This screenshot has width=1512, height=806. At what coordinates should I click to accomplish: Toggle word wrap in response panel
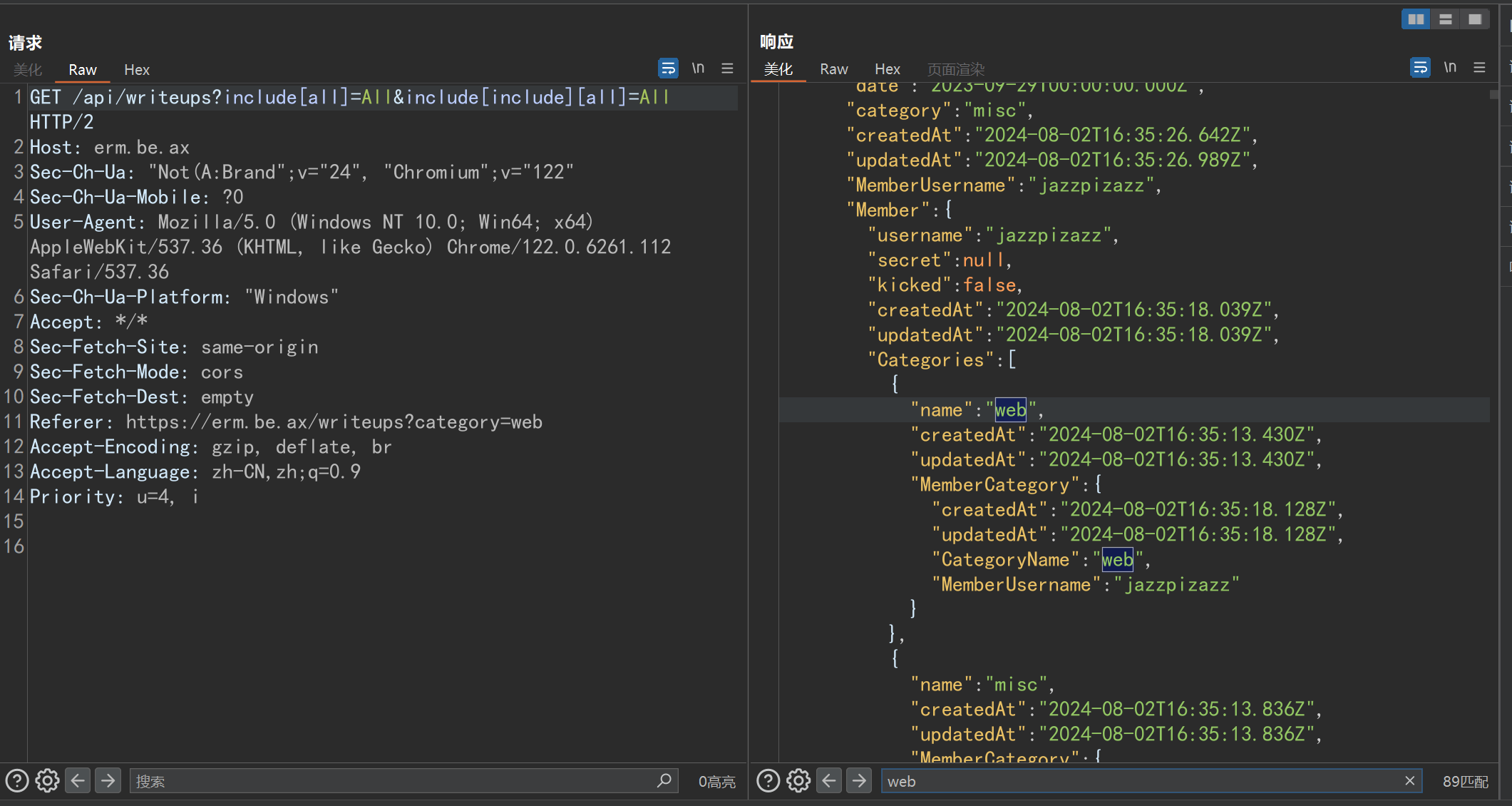[x=1420, y=68]
